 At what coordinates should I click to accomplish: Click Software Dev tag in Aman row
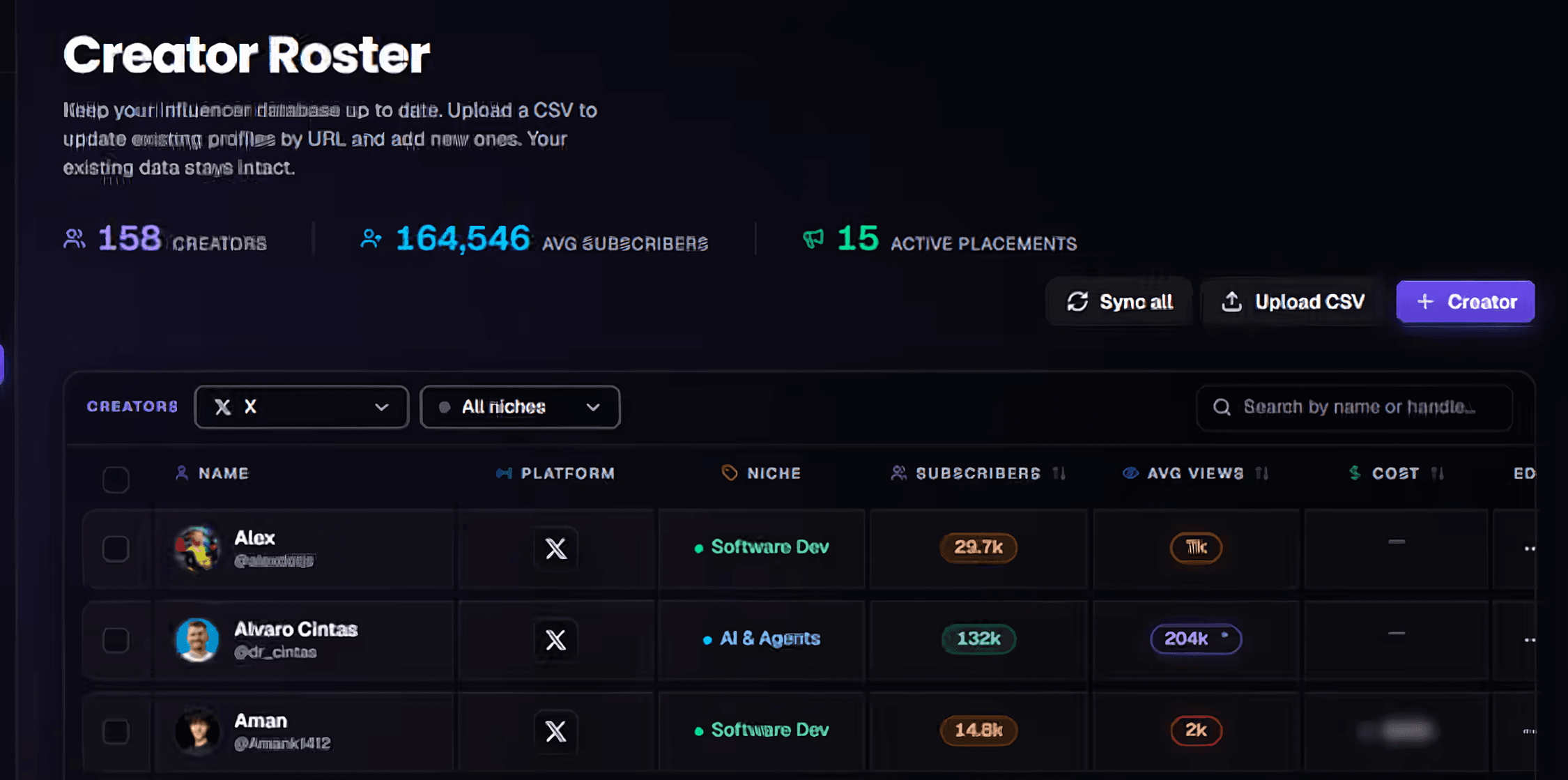click(x=762, y=730)
